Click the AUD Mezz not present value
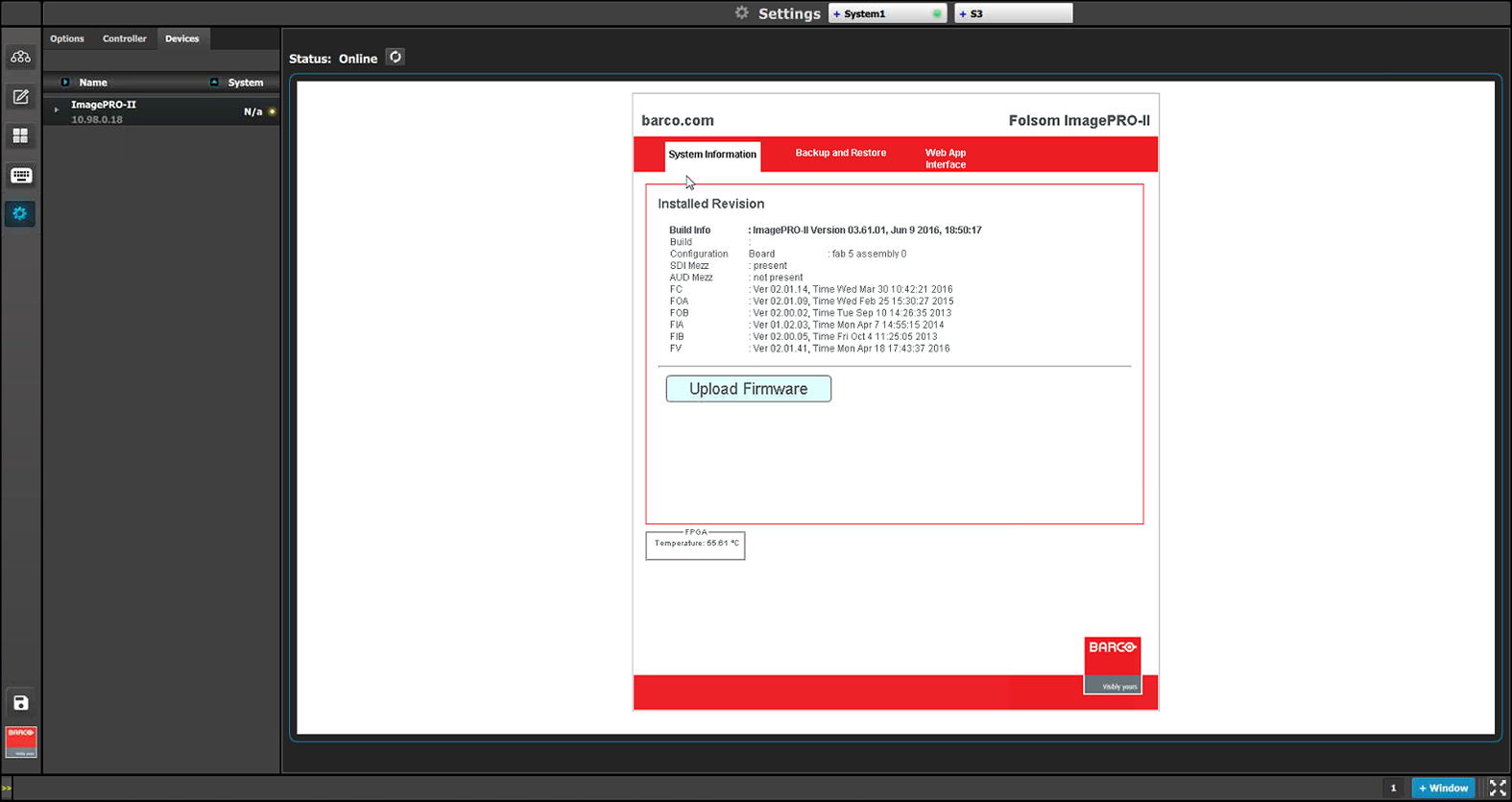1512x802 pixels. [x=776, y=278]
